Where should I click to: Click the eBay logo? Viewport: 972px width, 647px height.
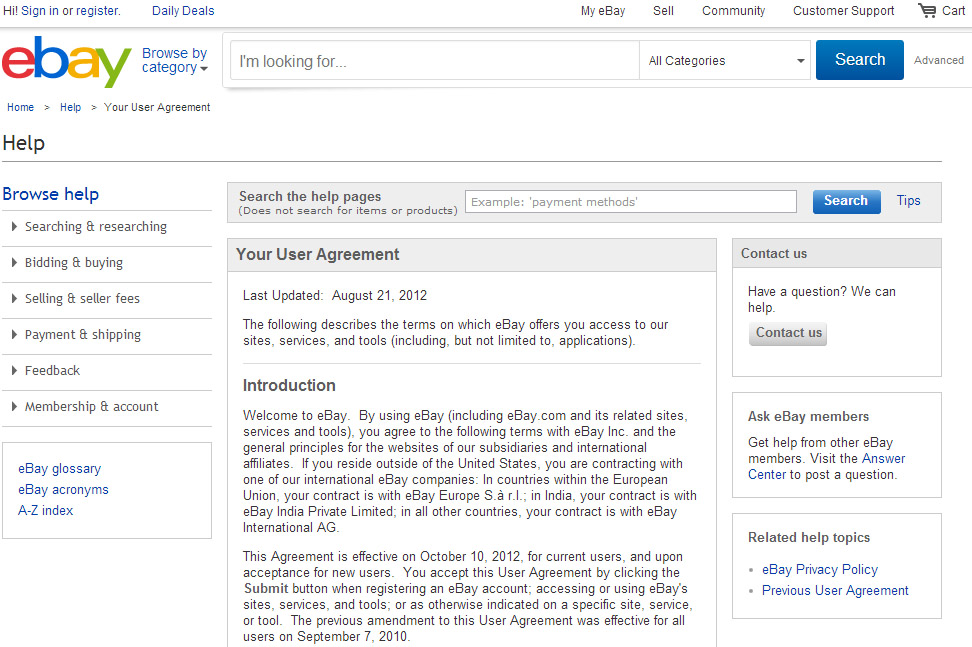66,62
